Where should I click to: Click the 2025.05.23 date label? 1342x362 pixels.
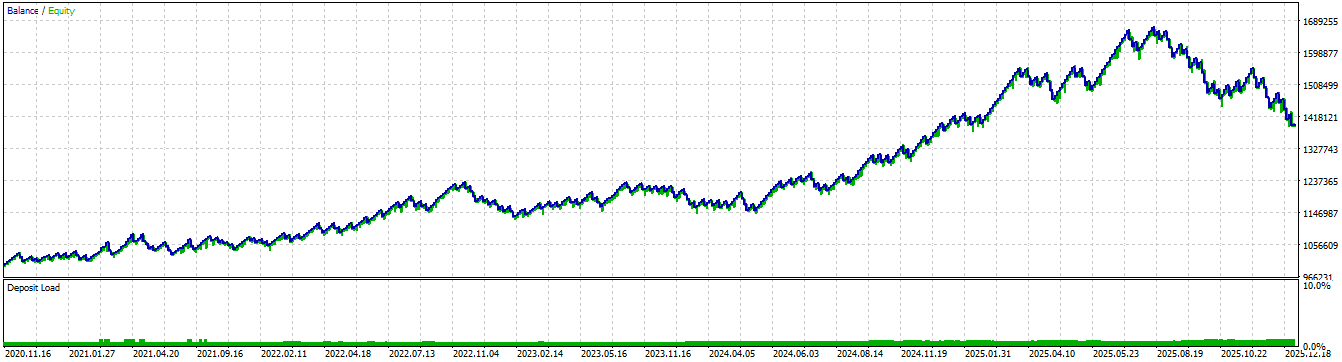[x=1115, y=353]
